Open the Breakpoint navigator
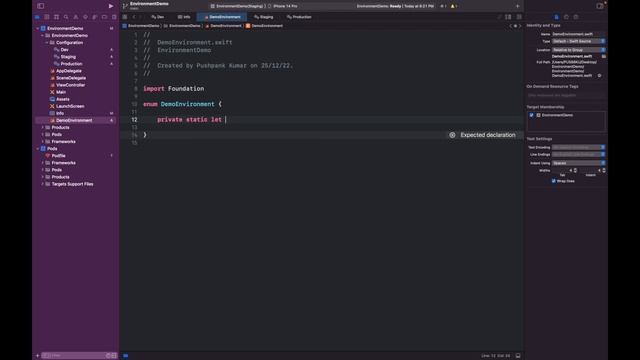This screenshot has width=640, height=360. point(104,17)
